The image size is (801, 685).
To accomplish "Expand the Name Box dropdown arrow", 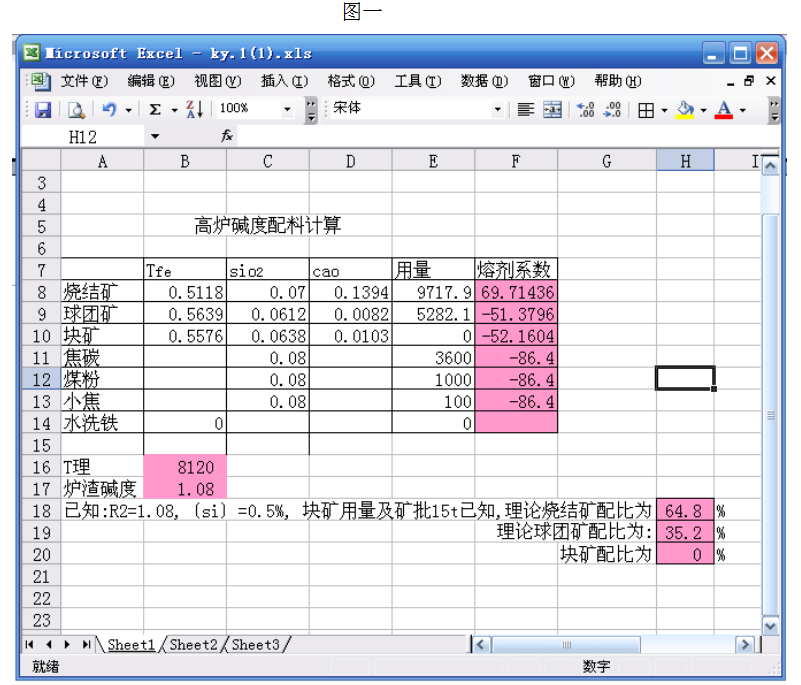I will coord(155,136).
